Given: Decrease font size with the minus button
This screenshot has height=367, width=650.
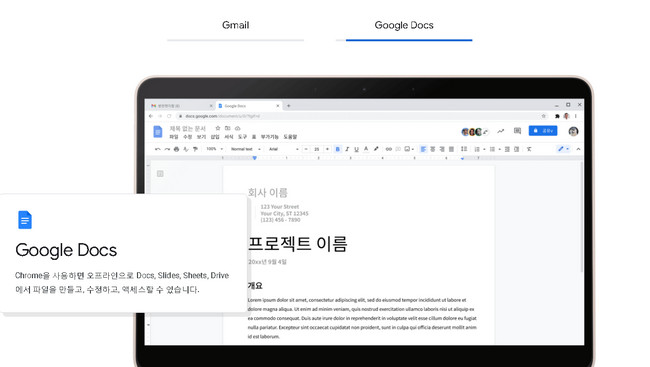Looking at the screenshot, I should [x=306, y=149].
